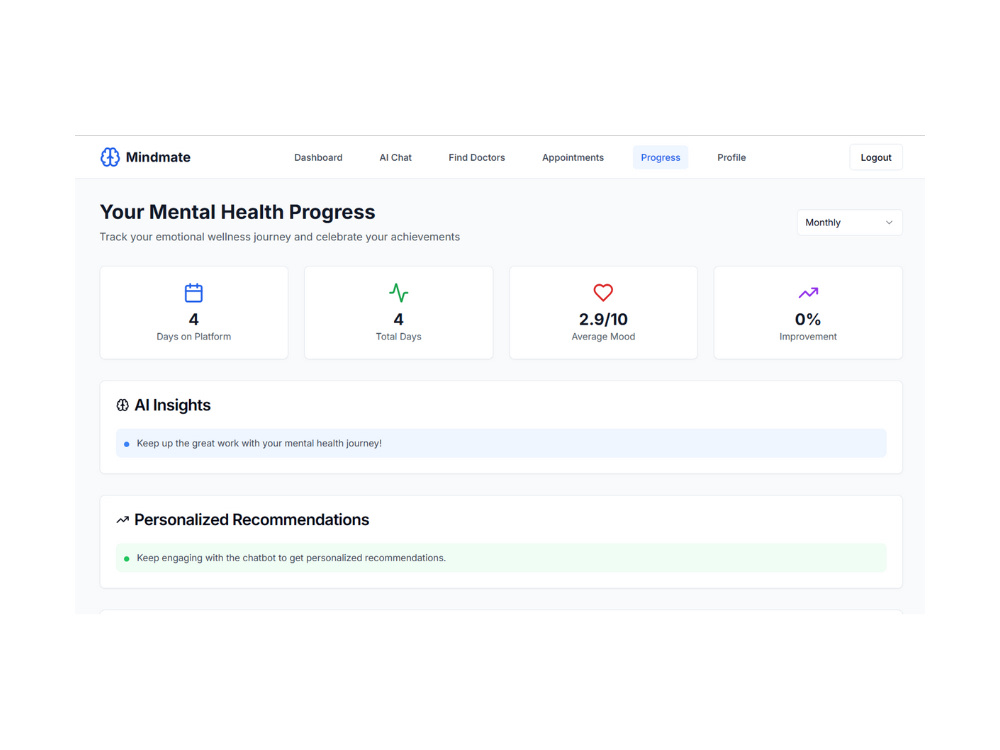Click the '2.9/10' mood value
This screenshot has height=750, width=1000.
pos(603,319)
